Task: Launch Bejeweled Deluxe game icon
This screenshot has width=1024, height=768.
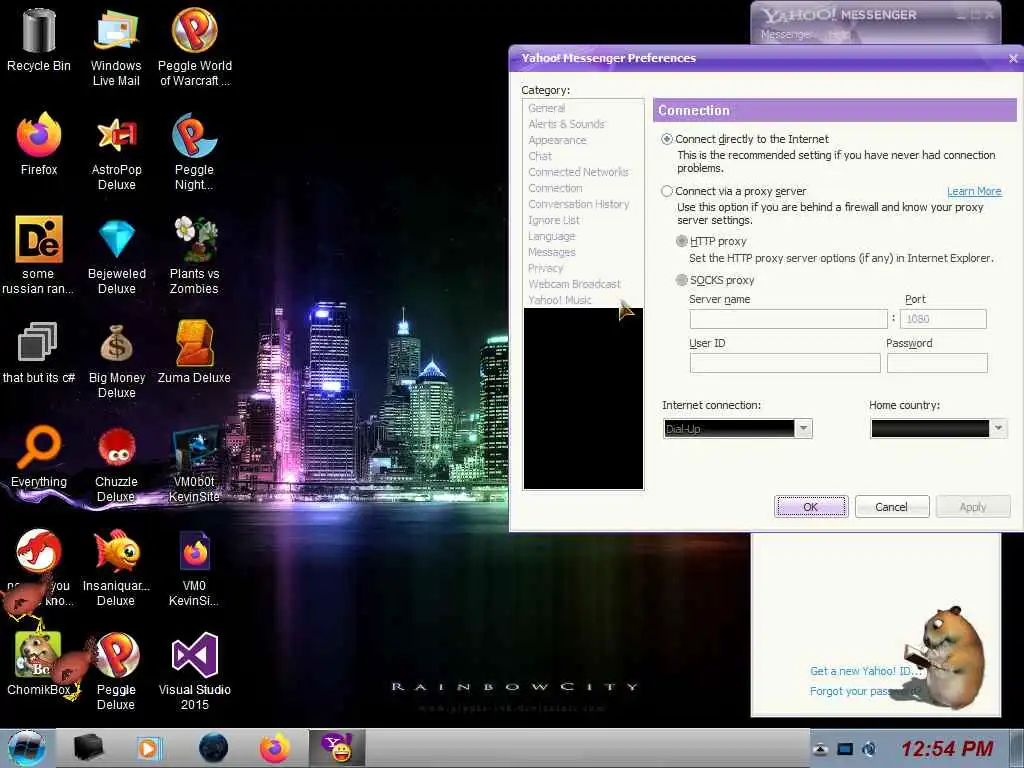Action: click(116, 255)
